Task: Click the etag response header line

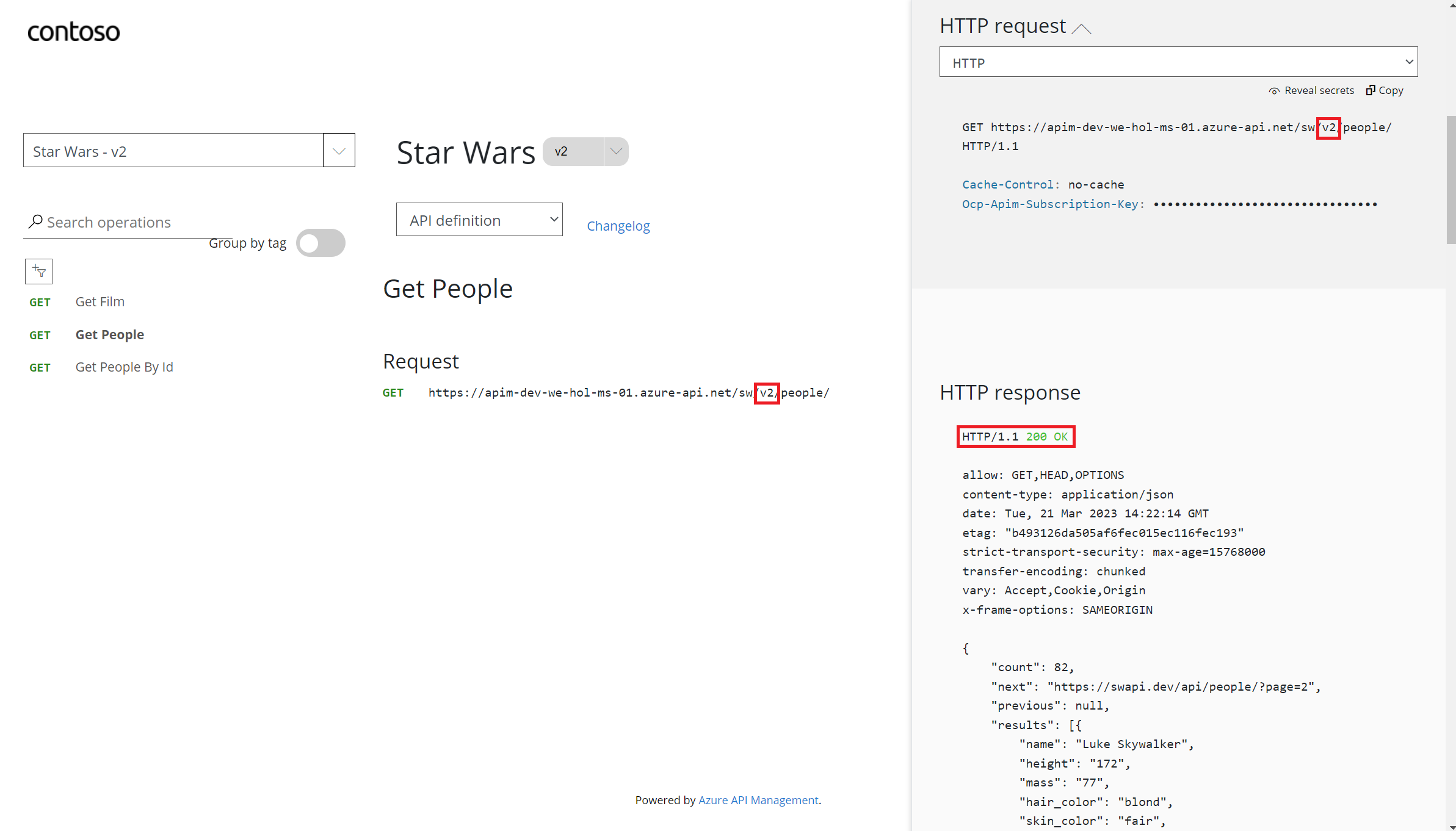Action: click(x=1103, y=533)
